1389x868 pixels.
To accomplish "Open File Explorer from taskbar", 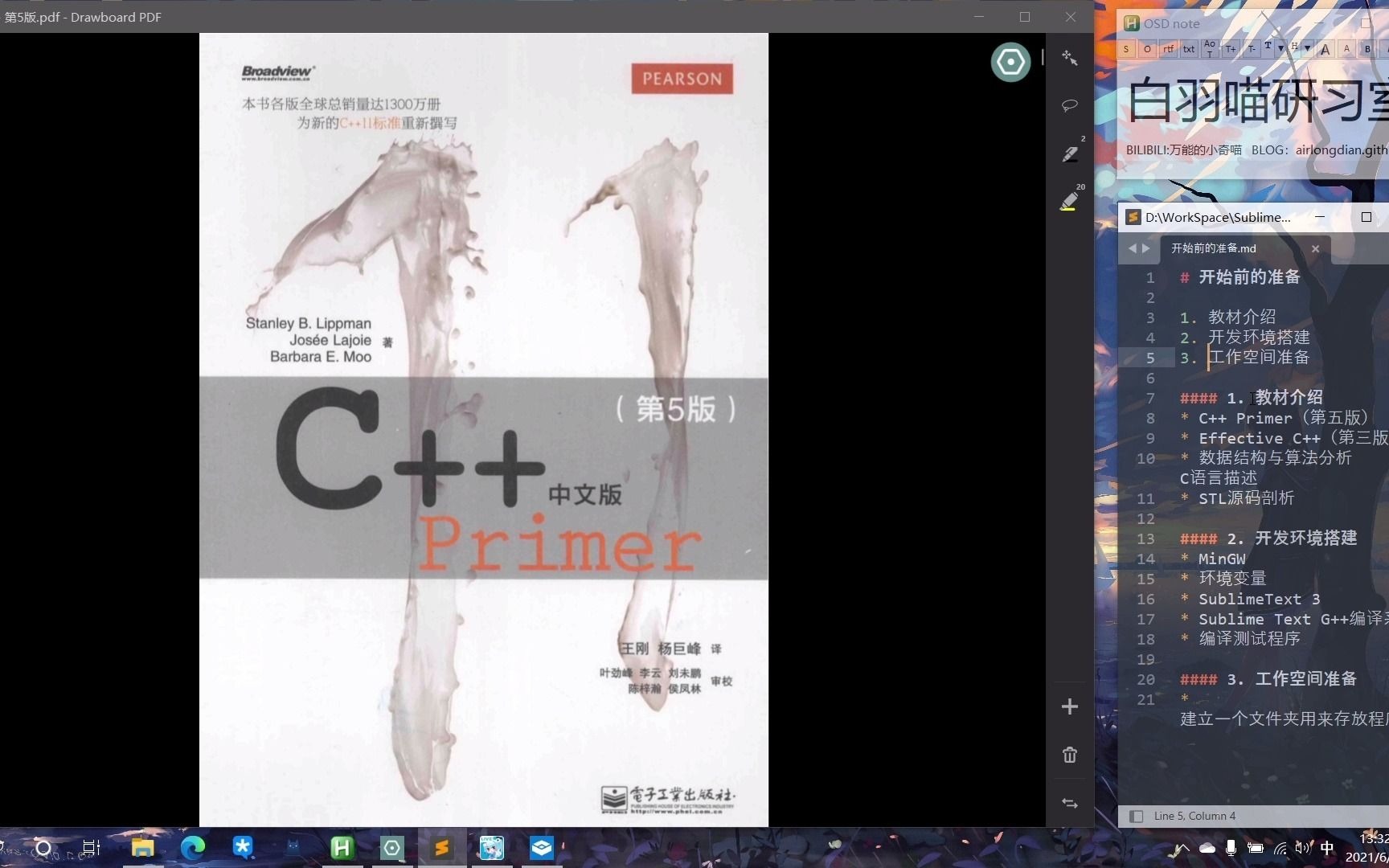I will 142,848.
